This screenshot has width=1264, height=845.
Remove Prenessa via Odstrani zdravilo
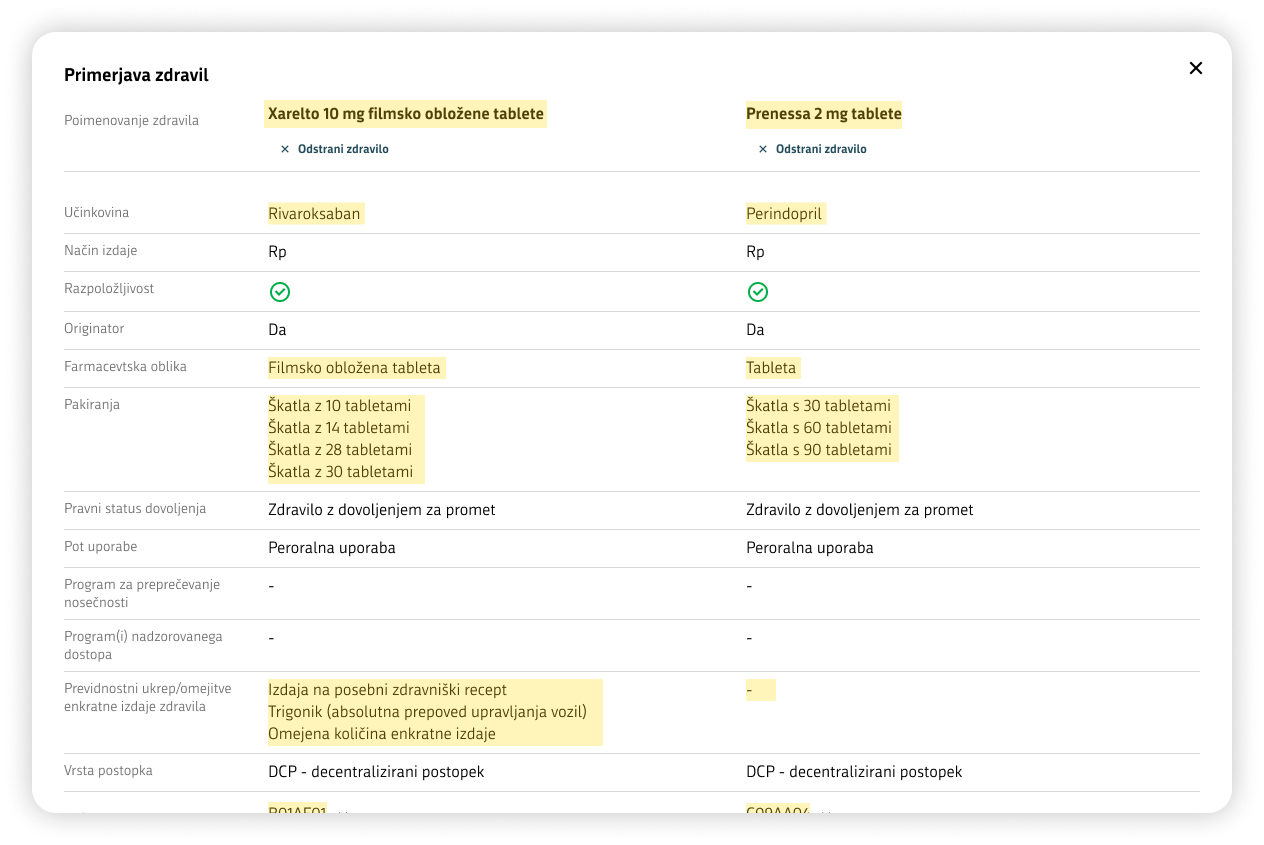pyautogui.click(x=813, y=149)
